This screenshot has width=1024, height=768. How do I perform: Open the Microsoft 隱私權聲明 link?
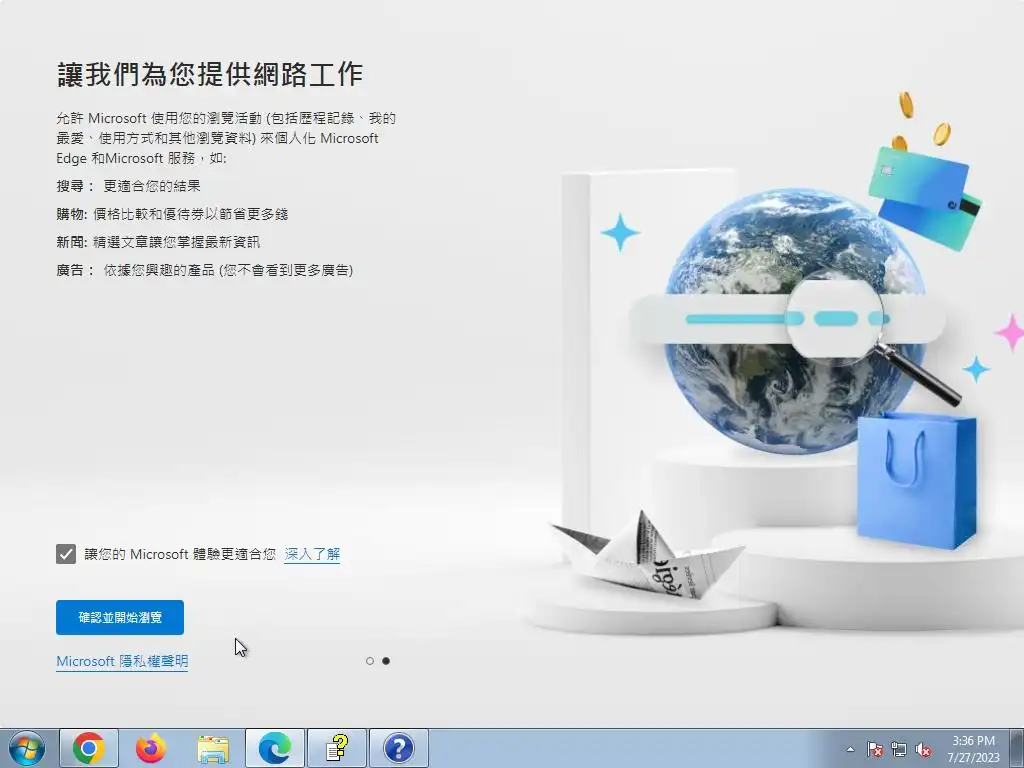pos(122,661)
